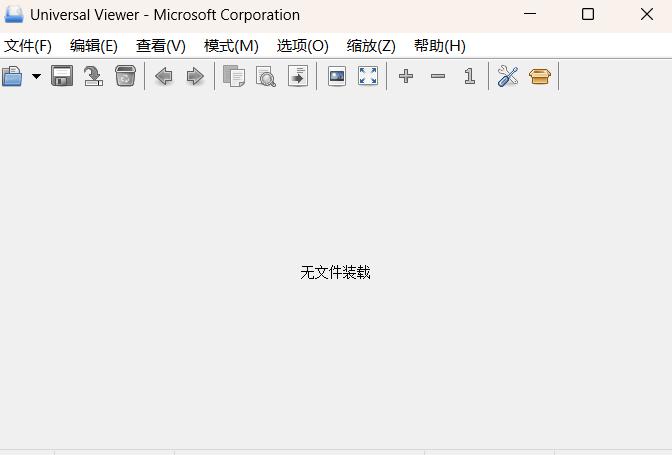Open the 编辑(E) menu
Image resolution: width=672 pixels, height=455 pixels.
click(94, 46)
